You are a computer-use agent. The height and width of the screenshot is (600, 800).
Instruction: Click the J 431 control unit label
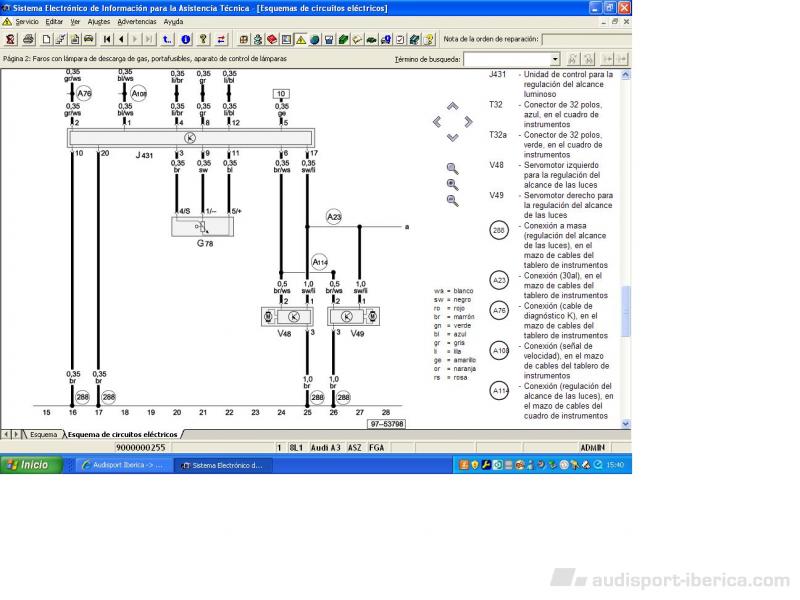(144, 155)
